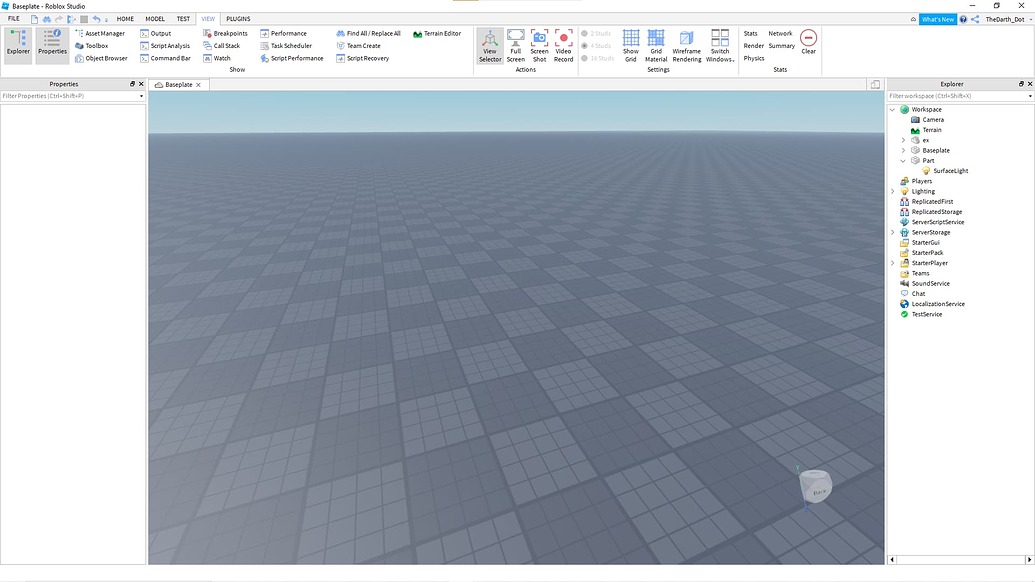Enable Show Grid
1035x582 pixels.
(631, 45)
